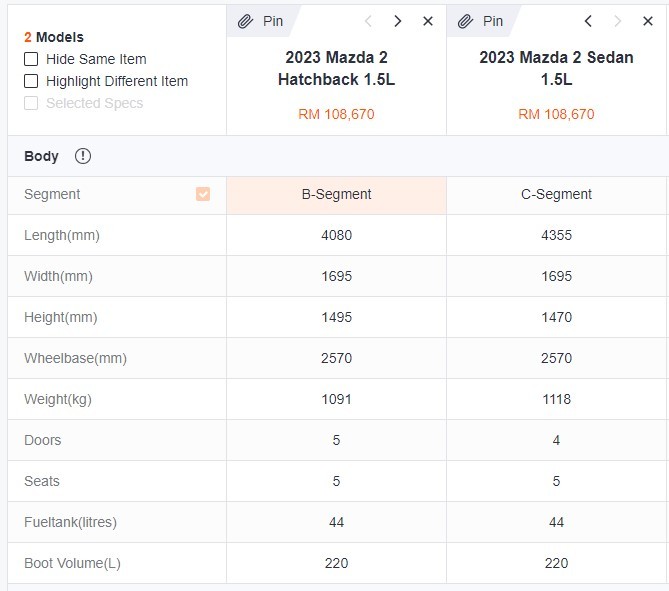Click the 2 Models heading

(54, 37)
